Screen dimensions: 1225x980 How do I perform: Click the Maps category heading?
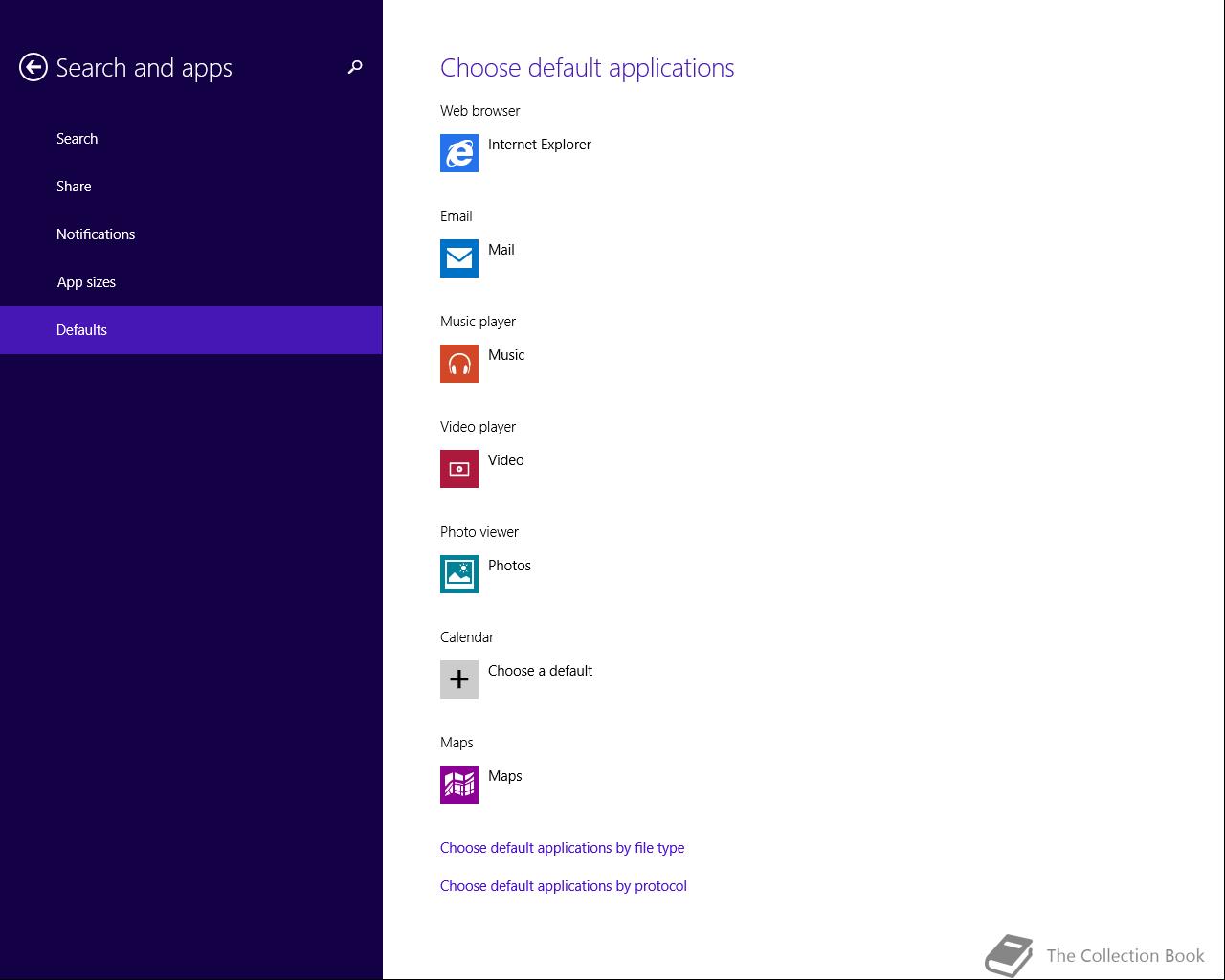click(x=457, y=743)
